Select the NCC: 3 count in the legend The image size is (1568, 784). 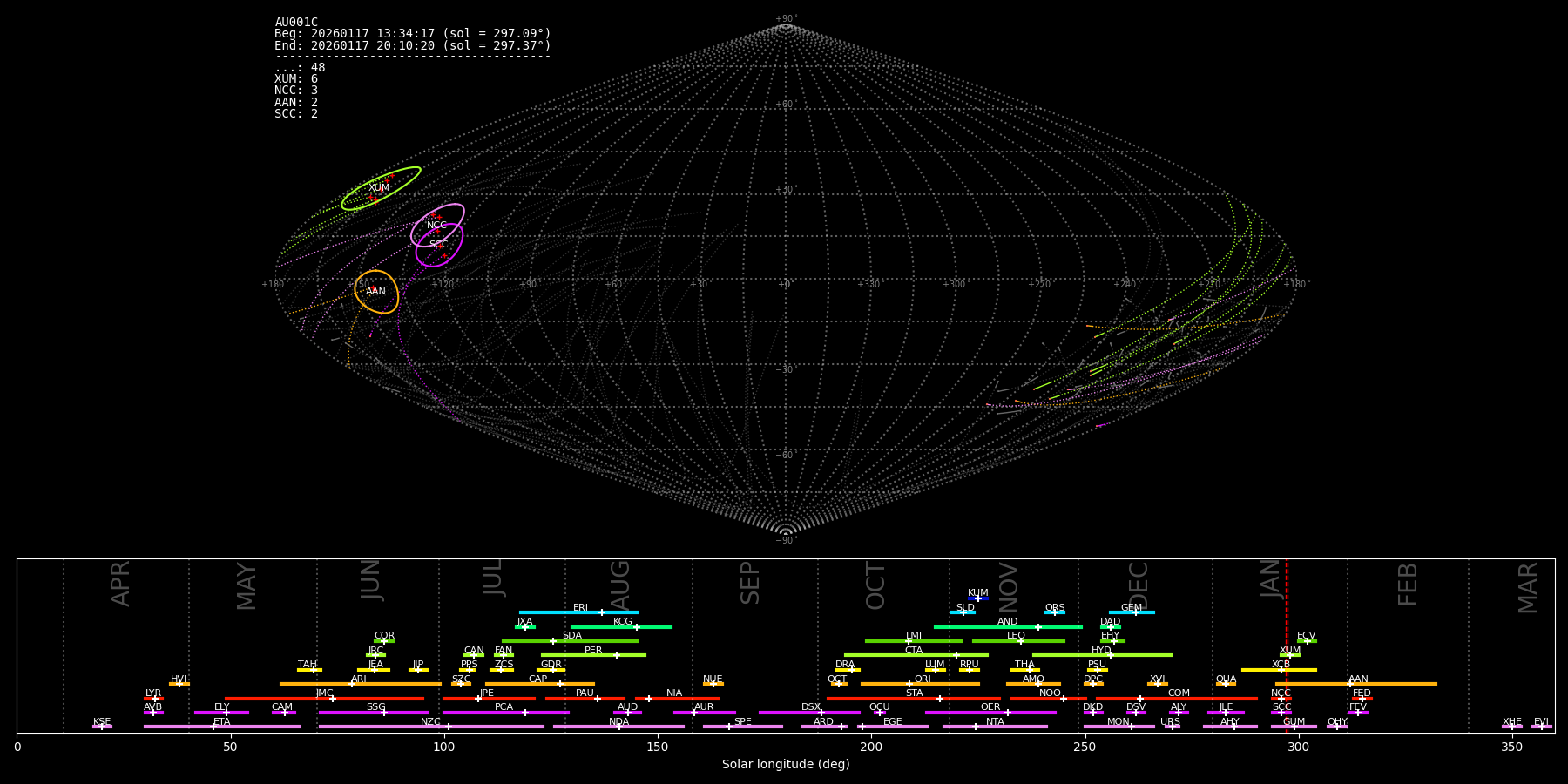click(x=296, y=91)
